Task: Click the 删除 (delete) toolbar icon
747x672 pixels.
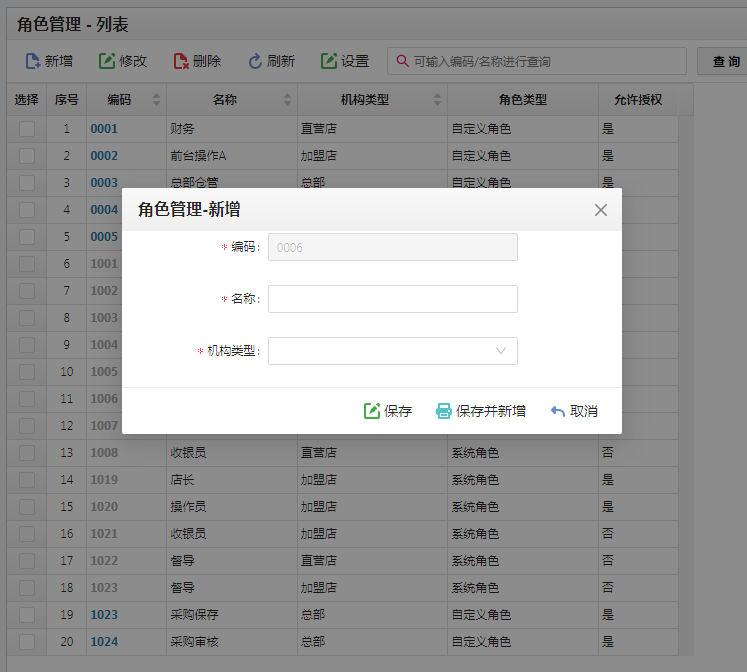Action: [x=181, y=61]
